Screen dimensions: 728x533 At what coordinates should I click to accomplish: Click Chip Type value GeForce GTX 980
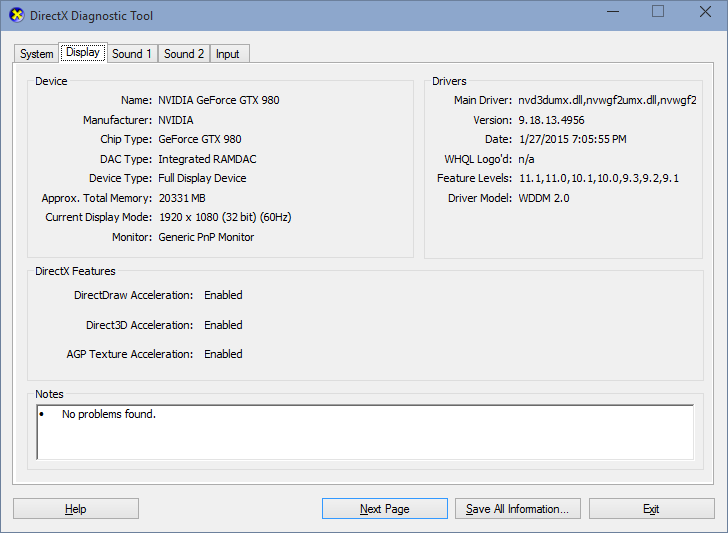click(x=200, y=139)
